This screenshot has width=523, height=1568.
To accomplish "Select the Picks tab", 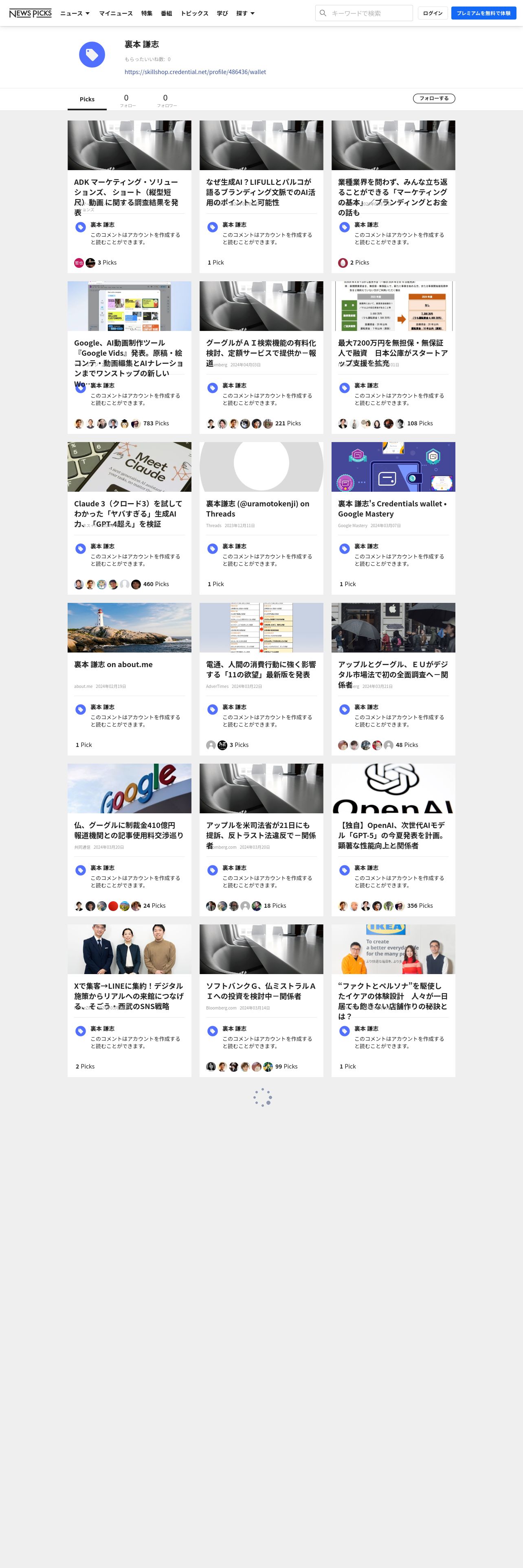I will click(x=87, y=99).
